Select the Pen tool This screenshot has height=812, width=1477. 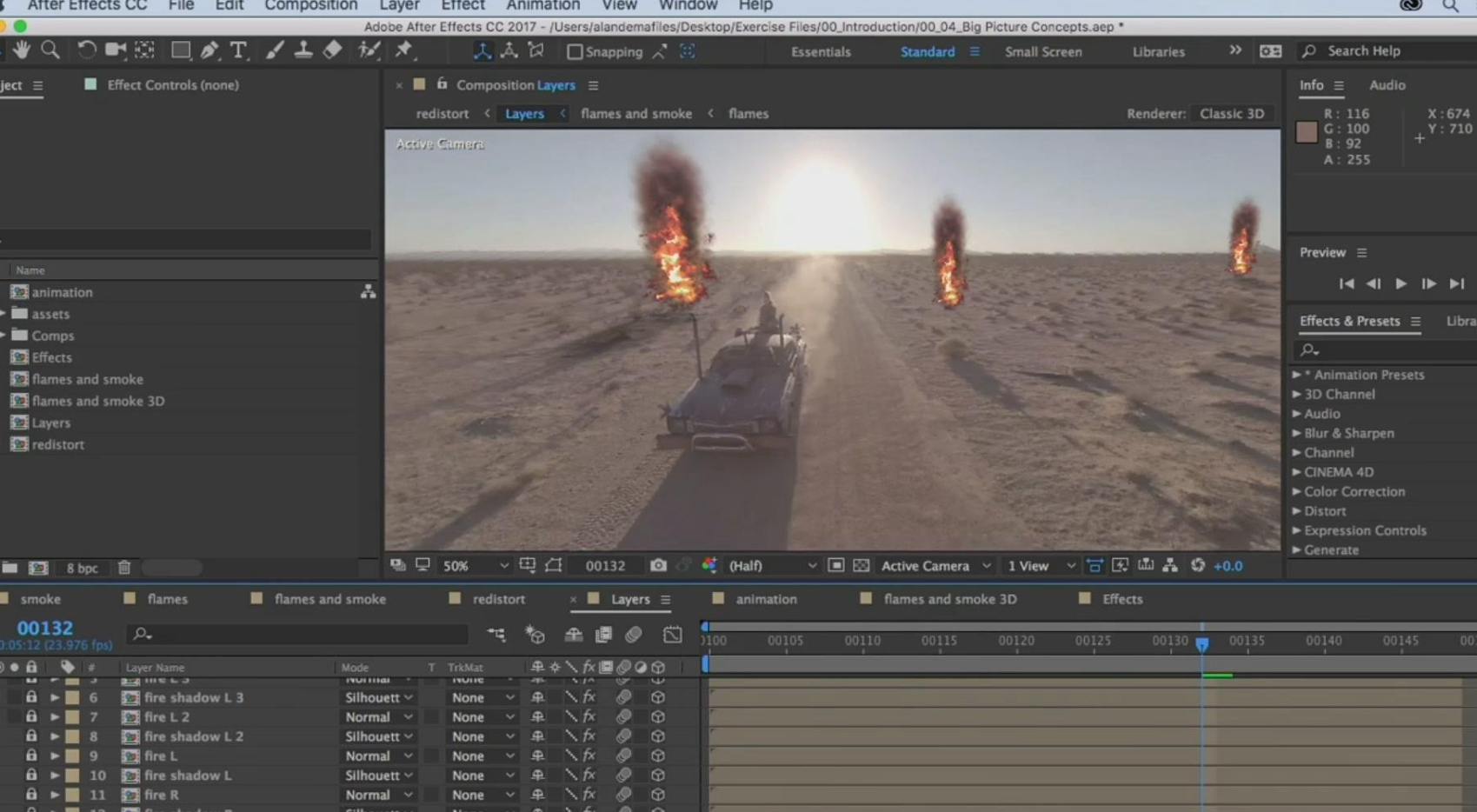tap(210, 50)
